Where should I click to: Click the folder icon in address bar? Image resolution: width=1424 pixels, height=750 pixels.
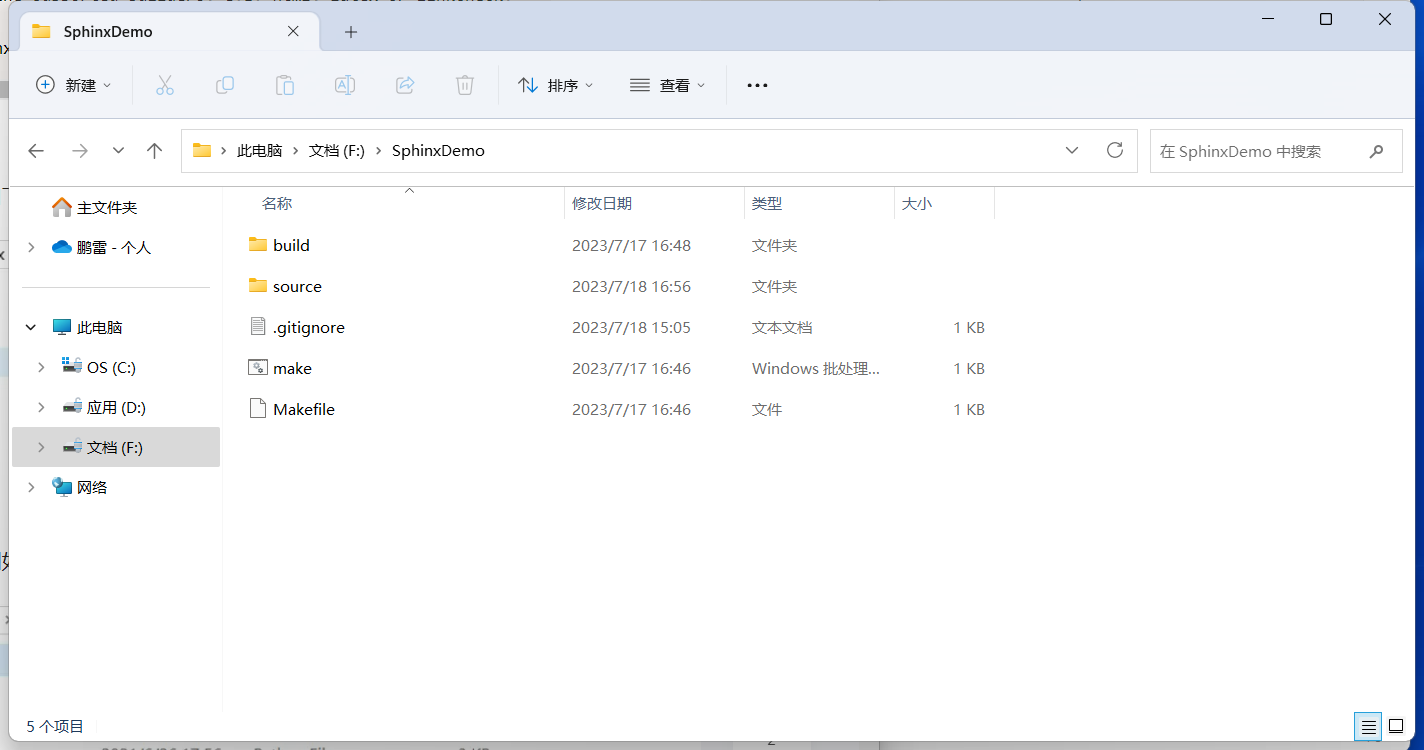202,150
